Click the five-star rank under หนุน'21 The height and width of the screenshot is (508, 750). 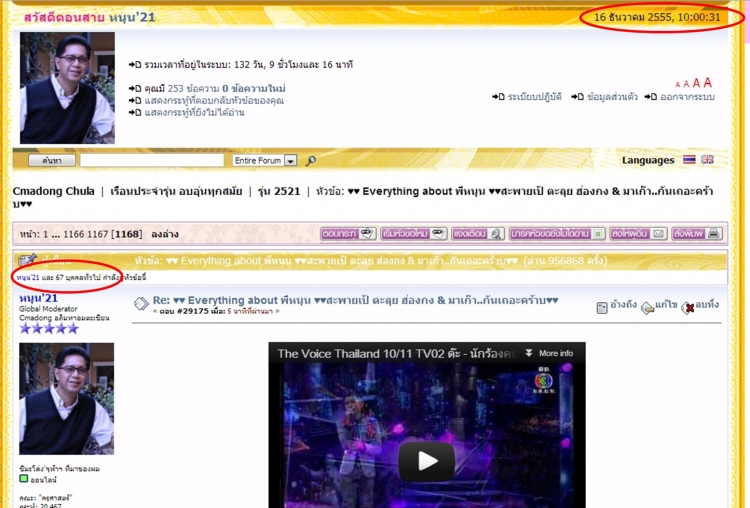49,328
